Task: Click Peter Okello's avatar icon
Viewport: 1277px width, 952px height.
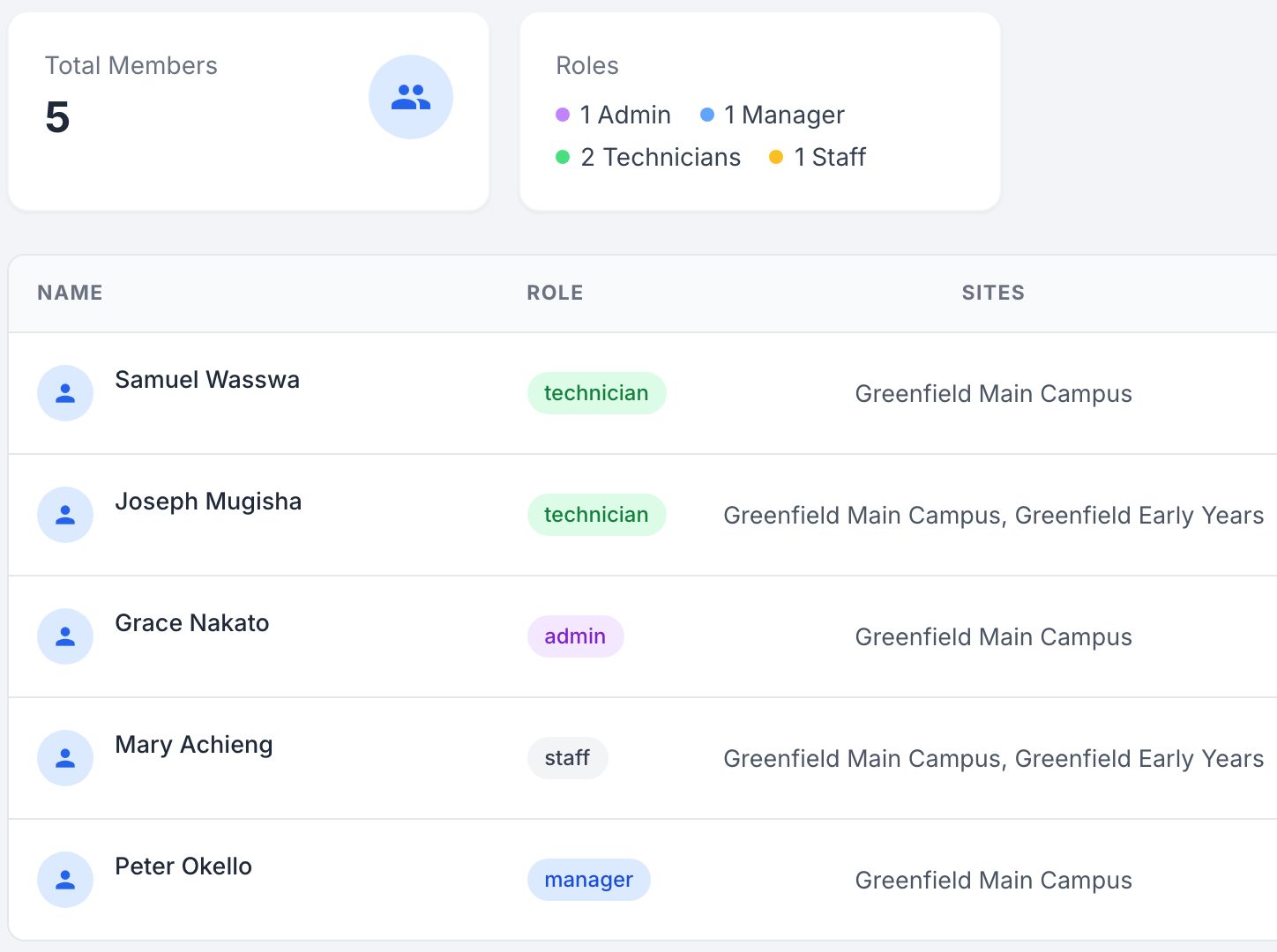Action: [65, 880]
